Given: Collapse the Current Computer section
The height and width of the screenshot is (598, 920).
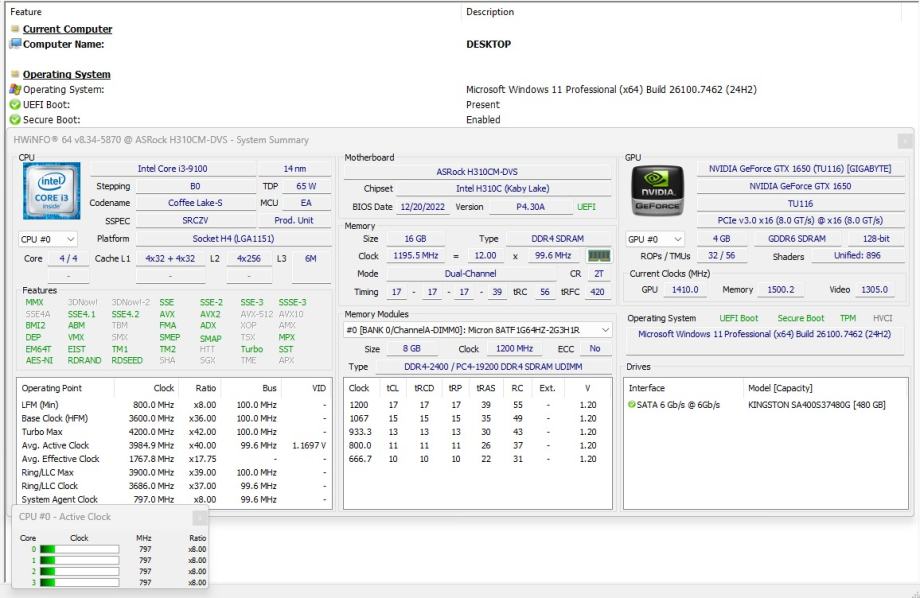Looking at the screenshot, I should coord(15,30).
